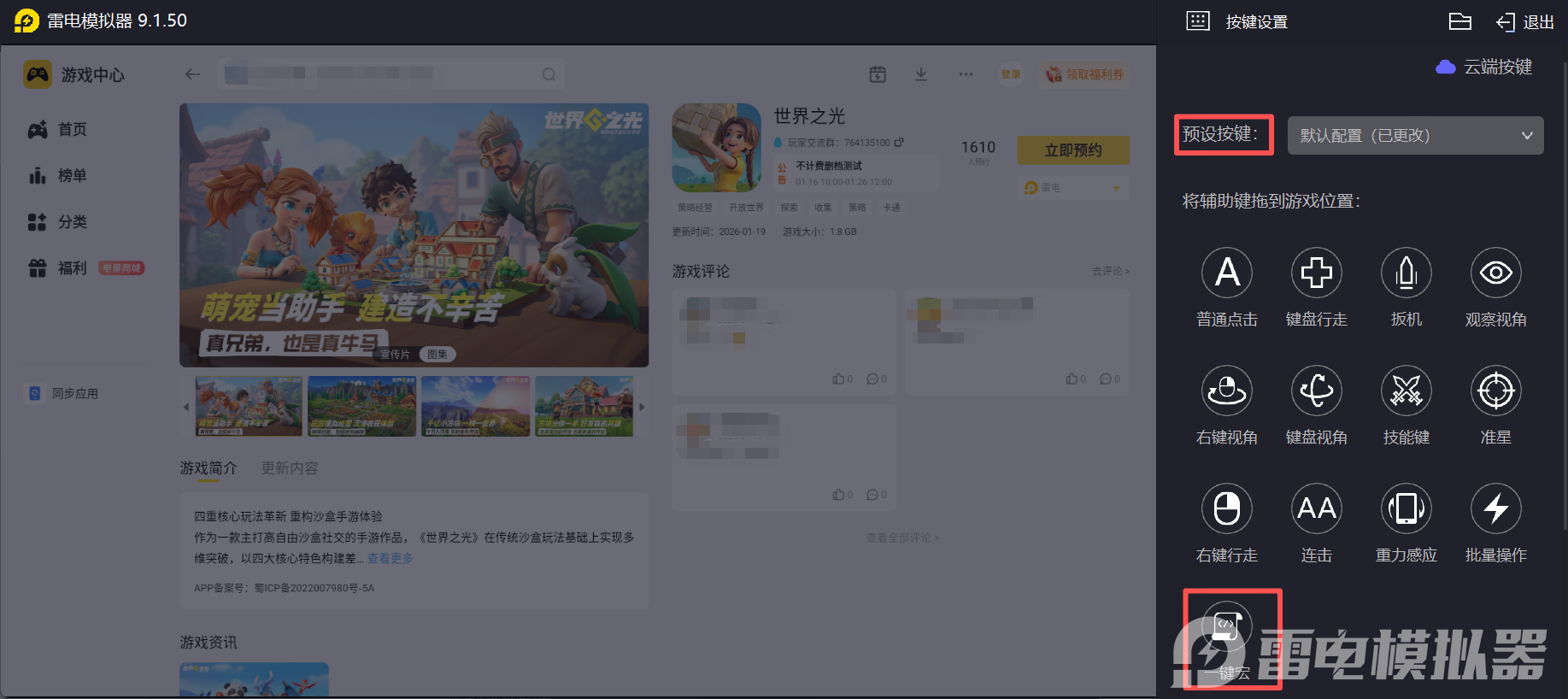1568x699 pixels.
Task: Open 榜单 rankings in the sidebar
Action: tap(58, 175)
